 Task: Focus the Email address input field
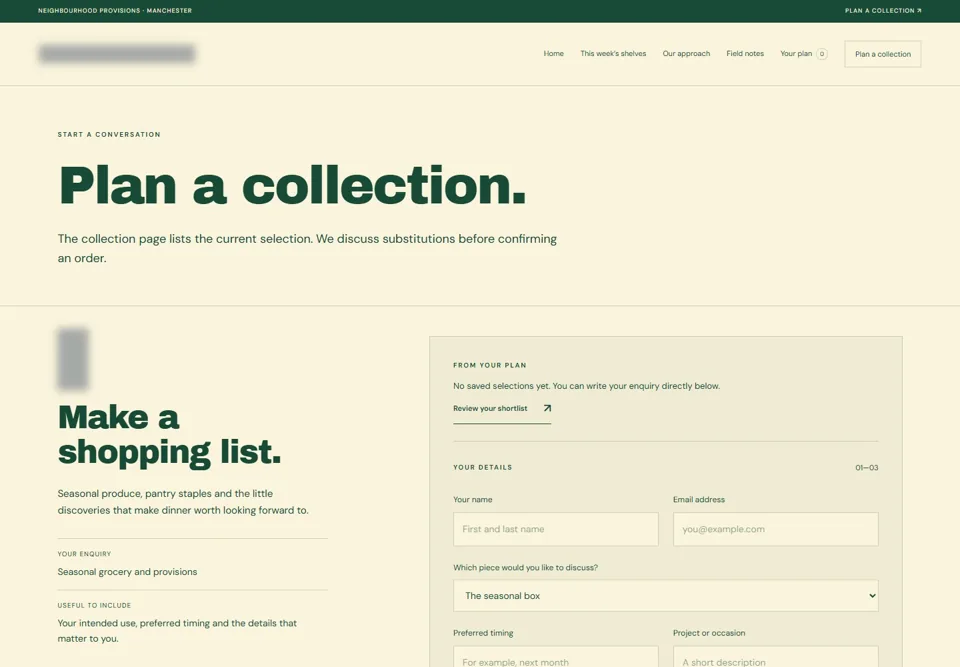point(775,529)
